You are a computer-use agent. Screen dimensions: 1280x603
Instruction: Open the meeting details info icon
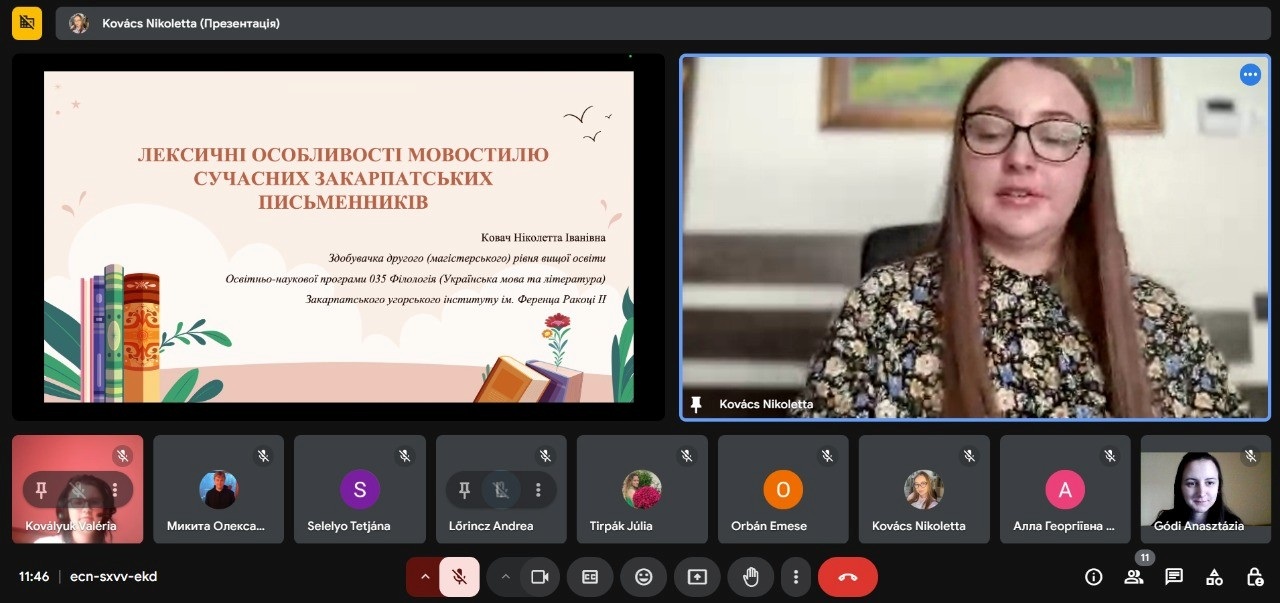[x=1094, y=577]
